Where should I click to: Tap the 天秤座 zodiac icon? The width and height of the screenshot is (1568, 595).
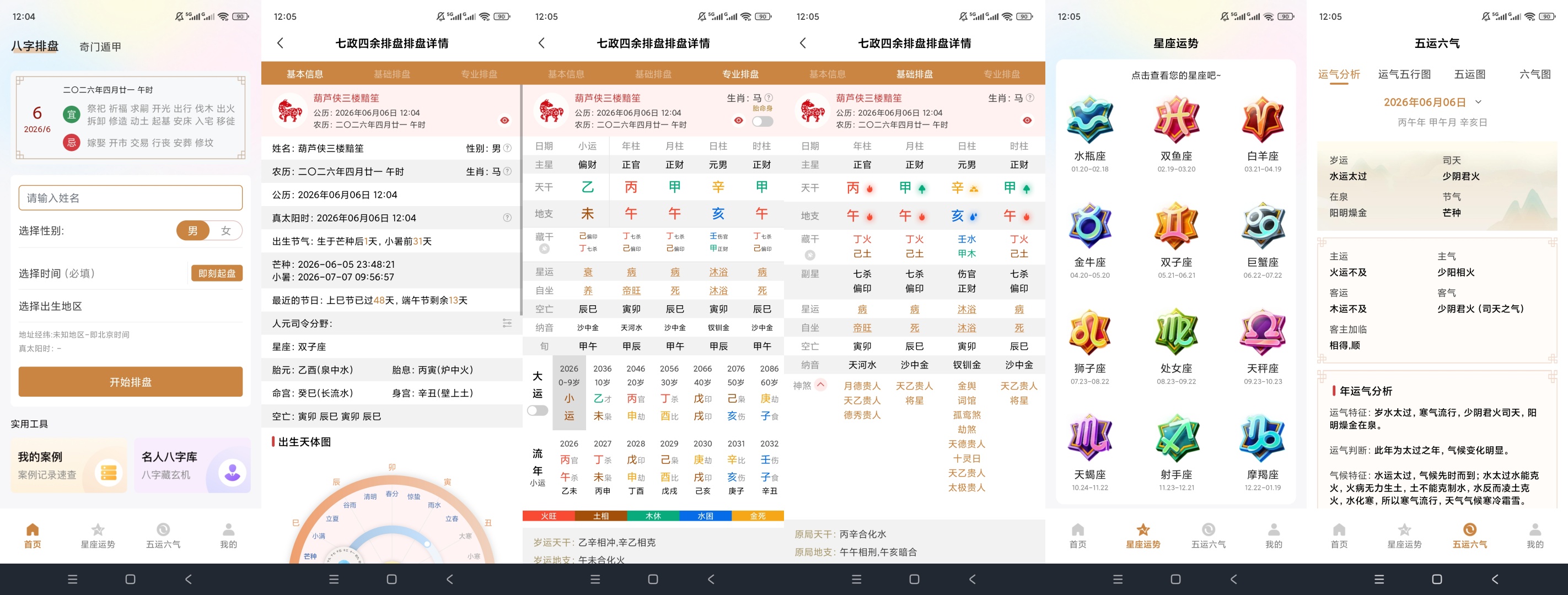(x=1263, y=332)
